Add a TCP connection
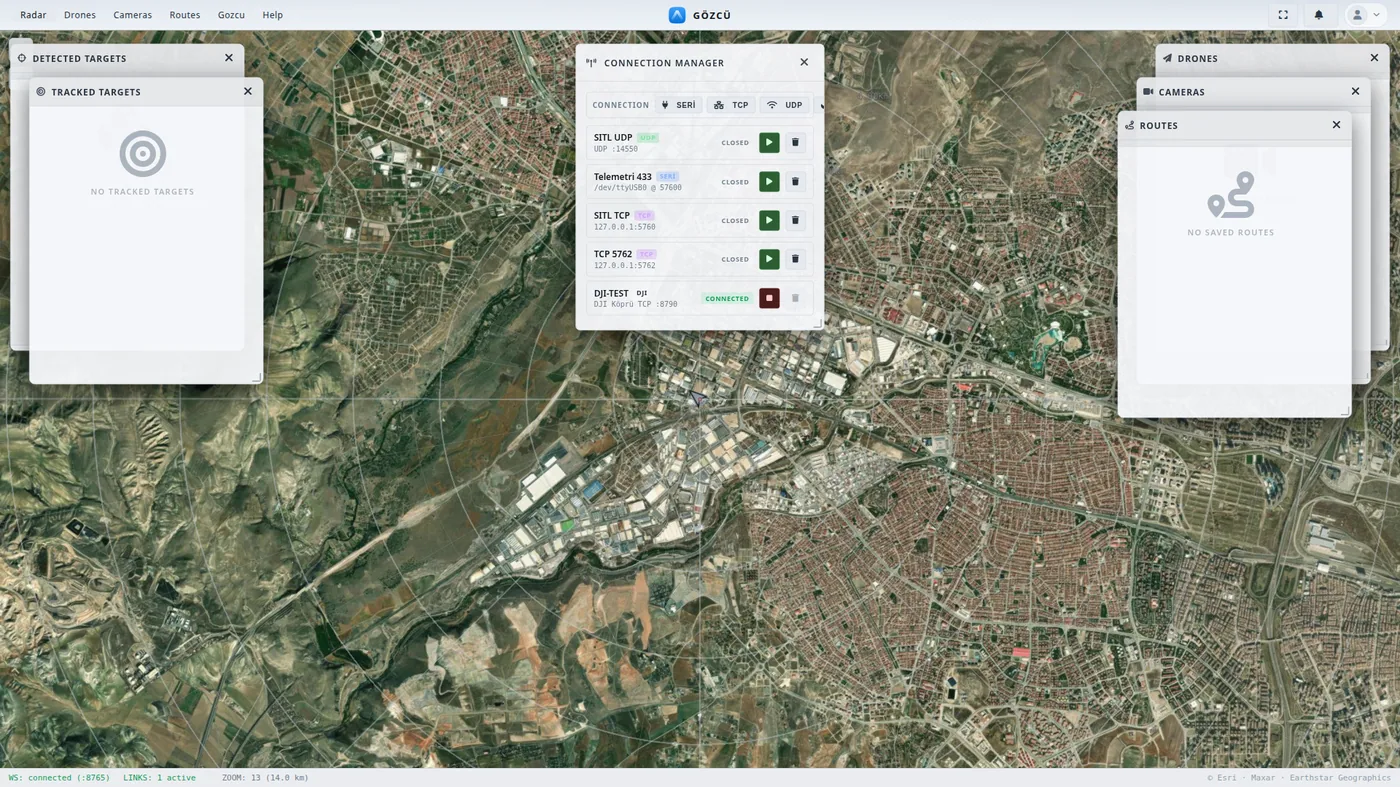The width and height of the screenshot is (1400, 787). tap(731, 105)
